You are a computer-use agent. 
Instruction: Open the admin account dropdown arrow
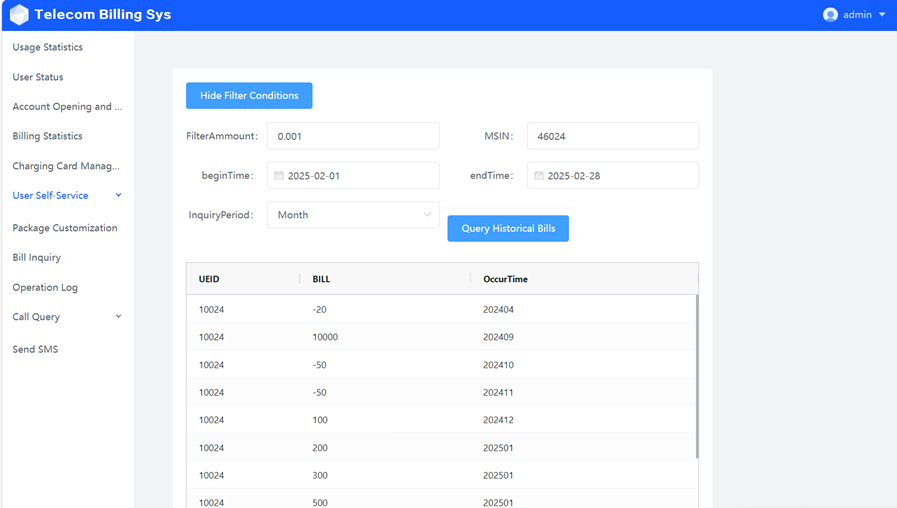coord(882,15)
